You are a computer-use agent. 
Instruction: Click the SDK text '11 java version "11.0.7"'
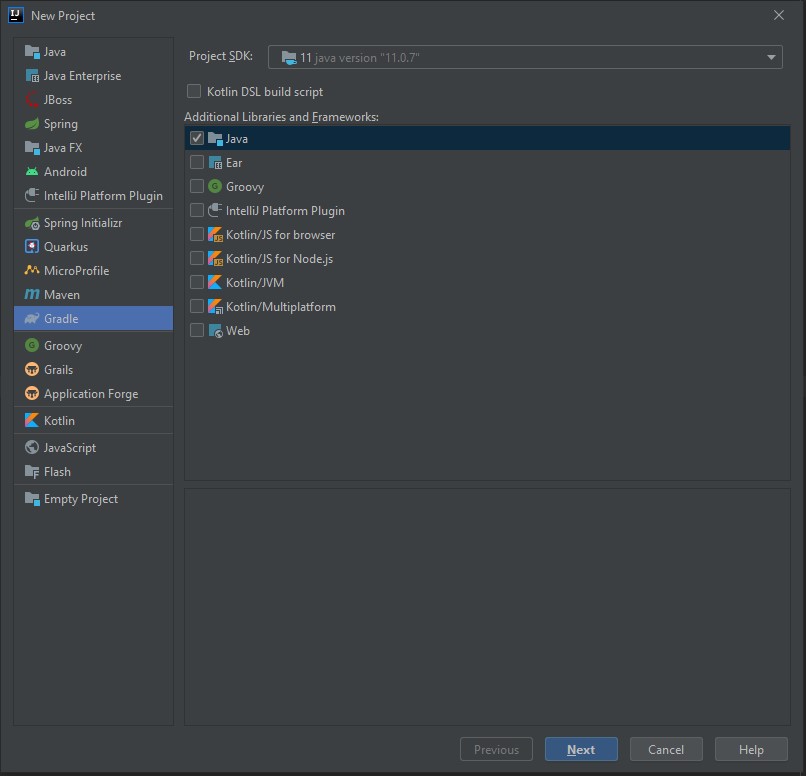pyautogui.click(x=360, y=58)
